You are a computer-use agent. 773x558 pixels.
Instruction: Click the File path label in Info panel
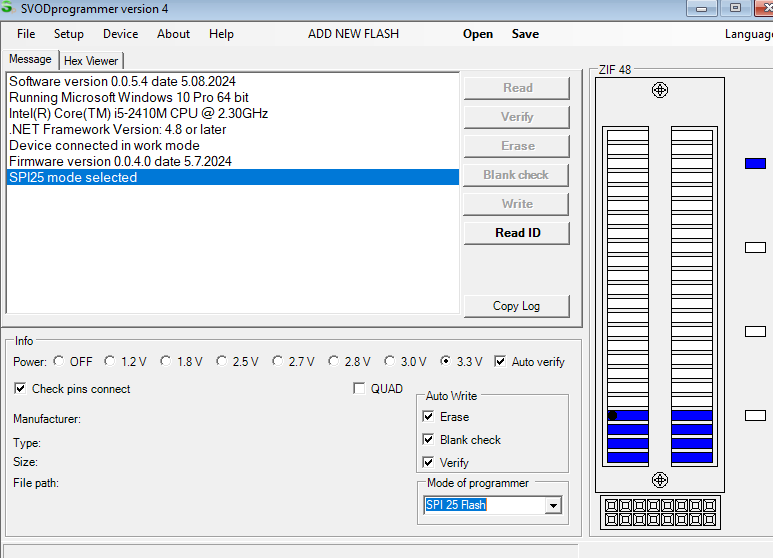(35, 483)
